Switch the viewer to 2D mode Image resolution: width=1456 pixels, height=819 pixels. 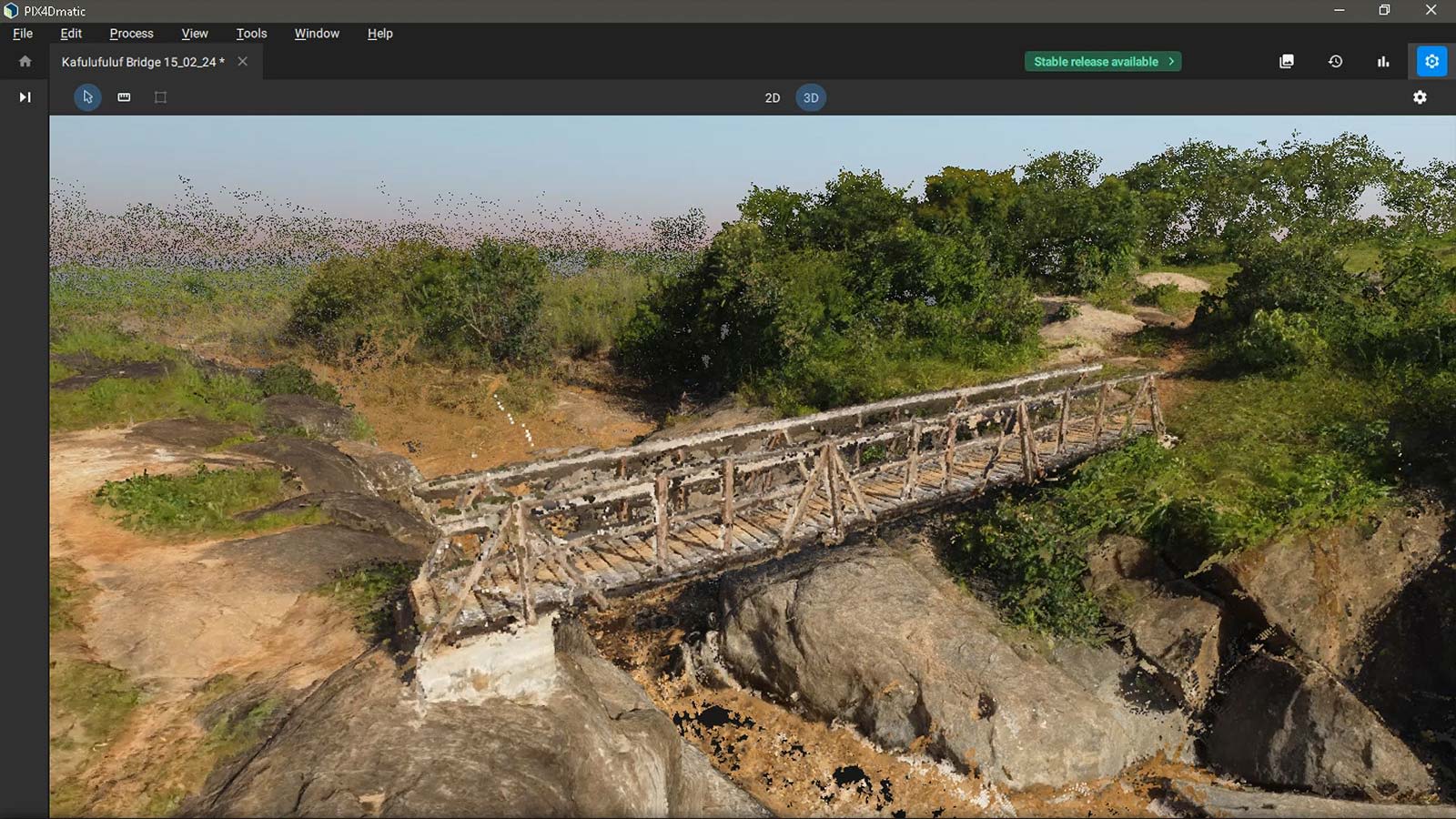tap(773, 97)
